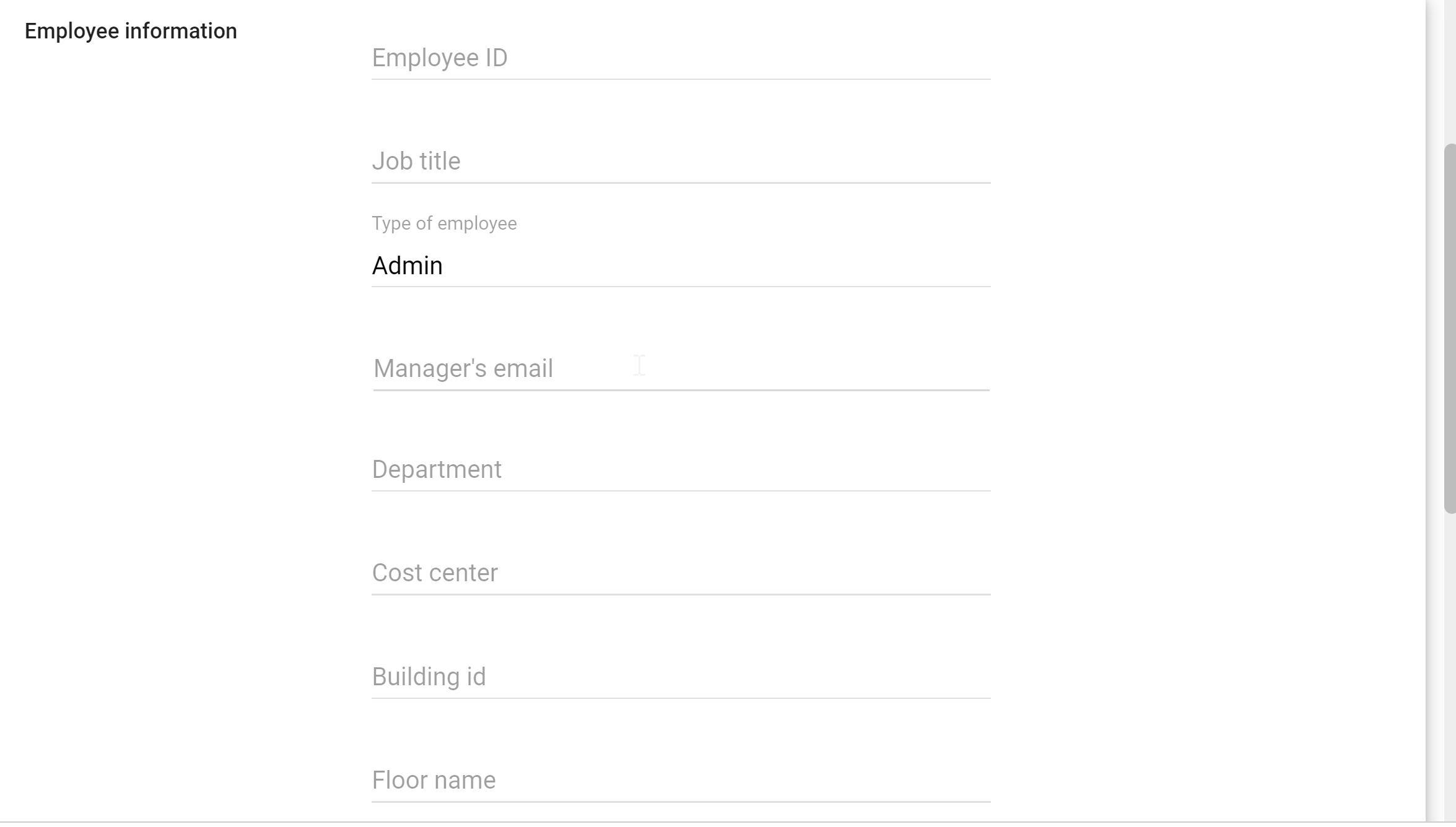Click the 'Building id' placeholder label

(429, 677)
